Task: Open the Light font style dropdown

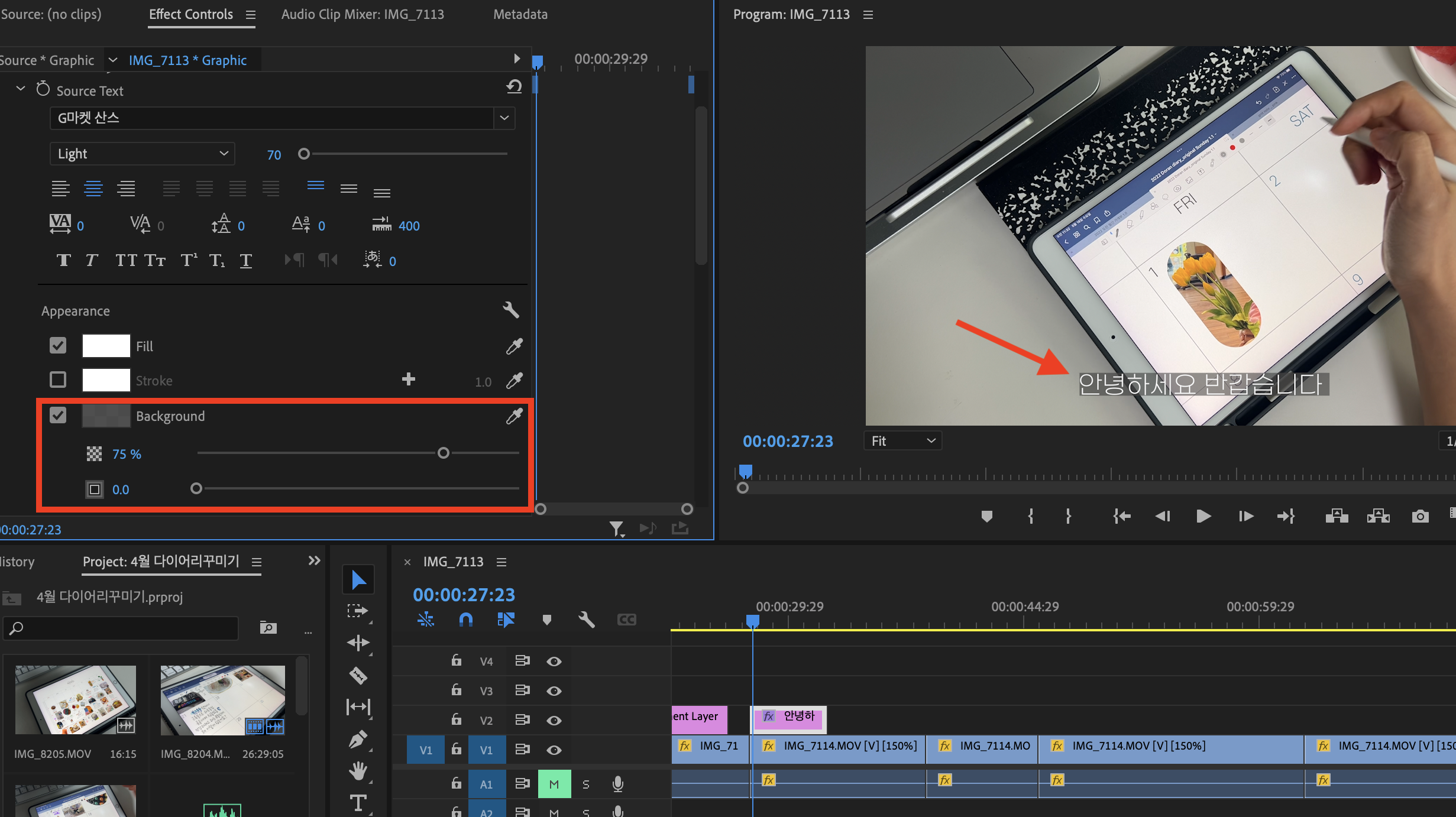Action: 142,154
